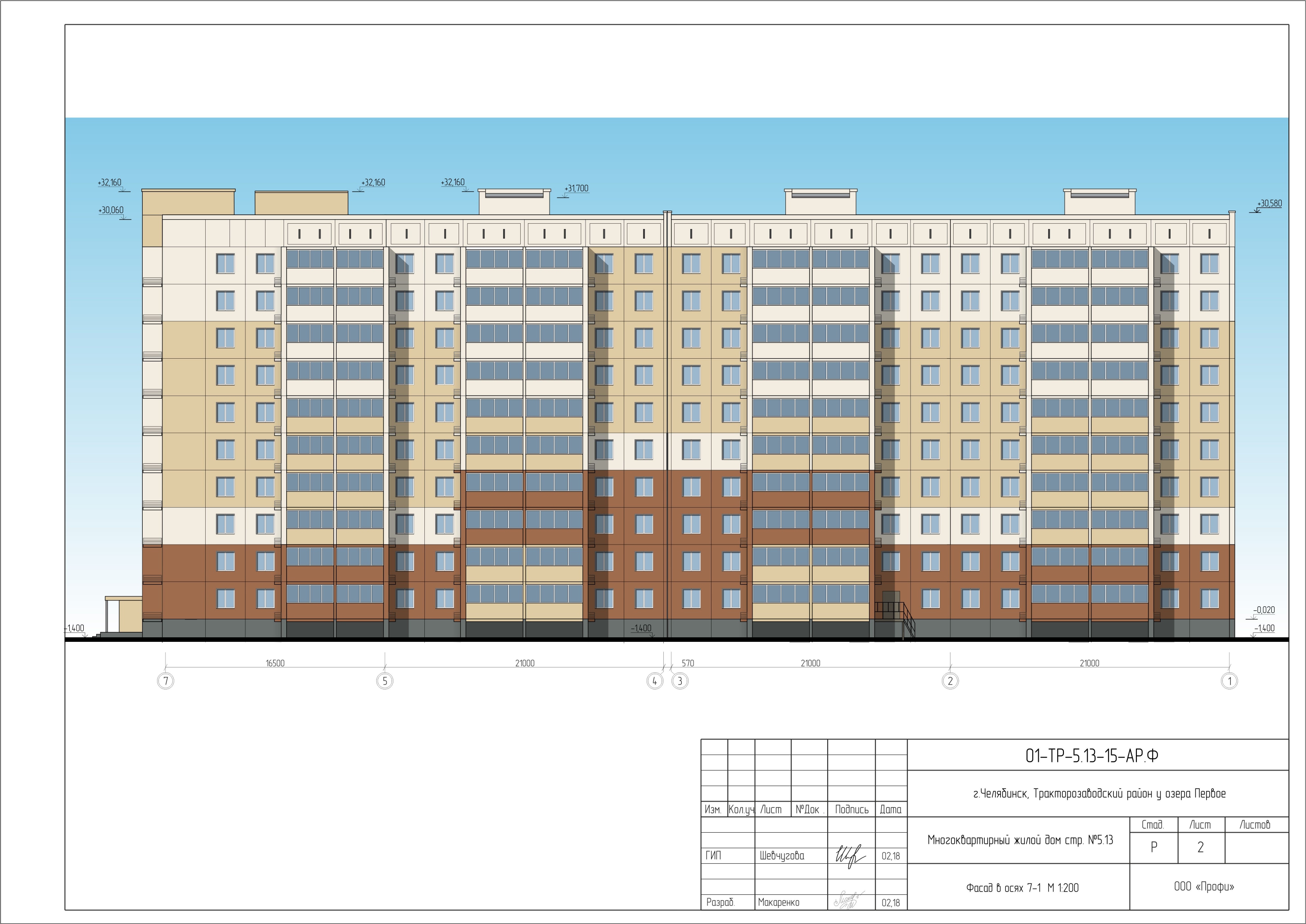Click the axis marker circle "2"
This screenshot has width=1306, height=924.
(950, 681)
